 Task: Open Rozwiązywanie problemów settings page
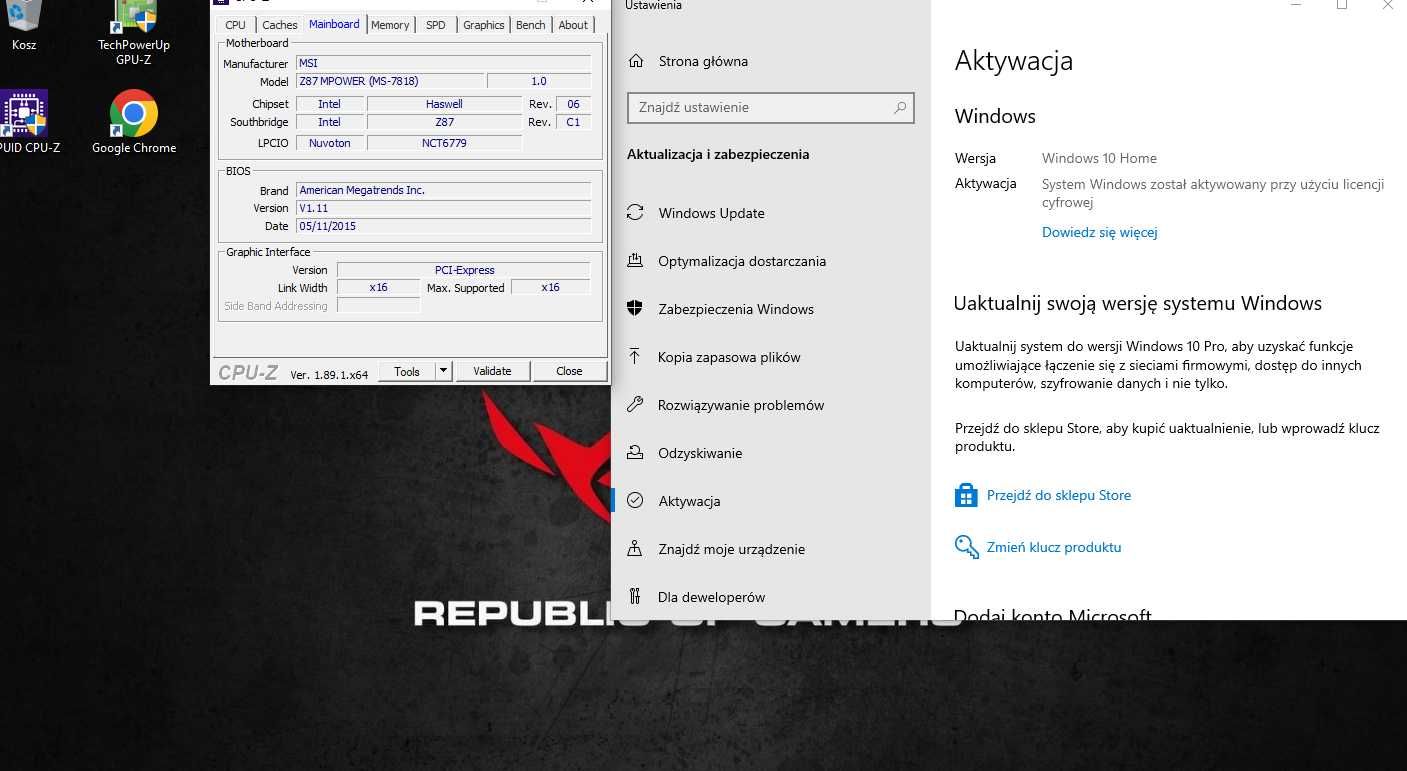pyautogui.click(x=741, y=405)
